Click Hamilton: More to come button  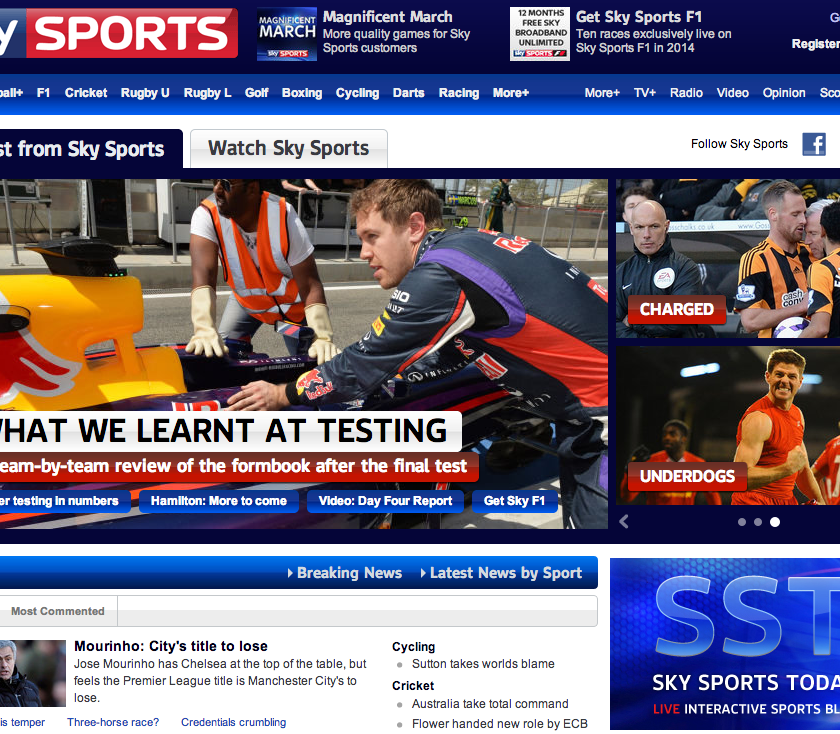click(219, 501)
